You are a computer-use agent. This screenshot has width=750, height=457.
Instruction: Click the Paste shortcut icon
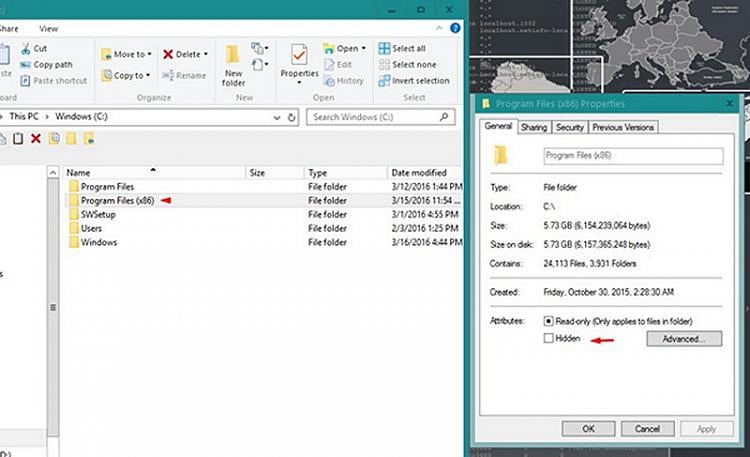tap(25, 80)
